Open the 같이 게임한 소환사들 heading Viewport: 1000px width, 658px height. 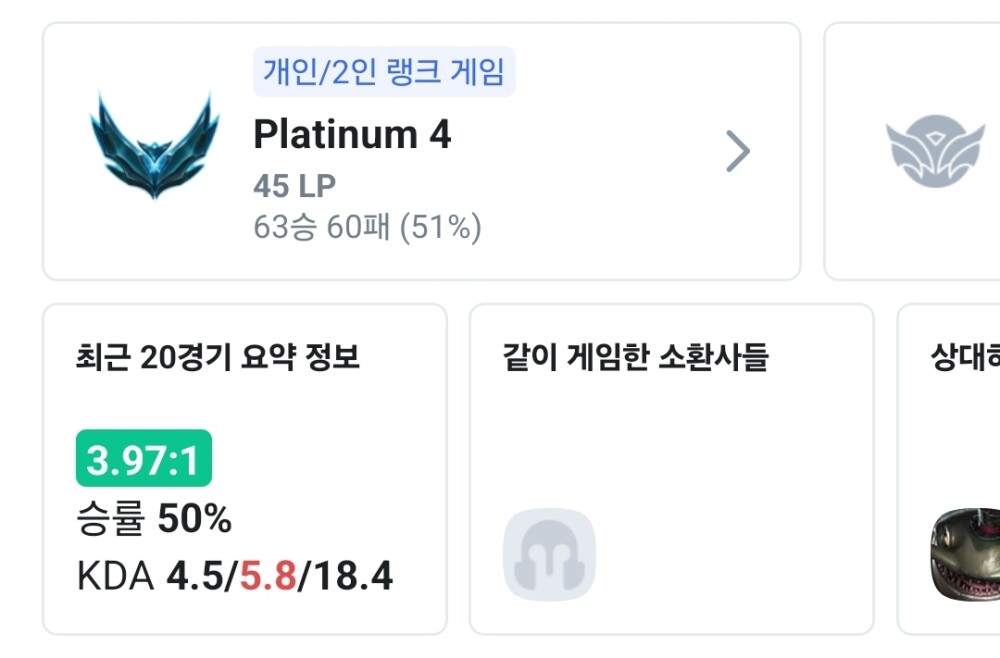point(636,357)
